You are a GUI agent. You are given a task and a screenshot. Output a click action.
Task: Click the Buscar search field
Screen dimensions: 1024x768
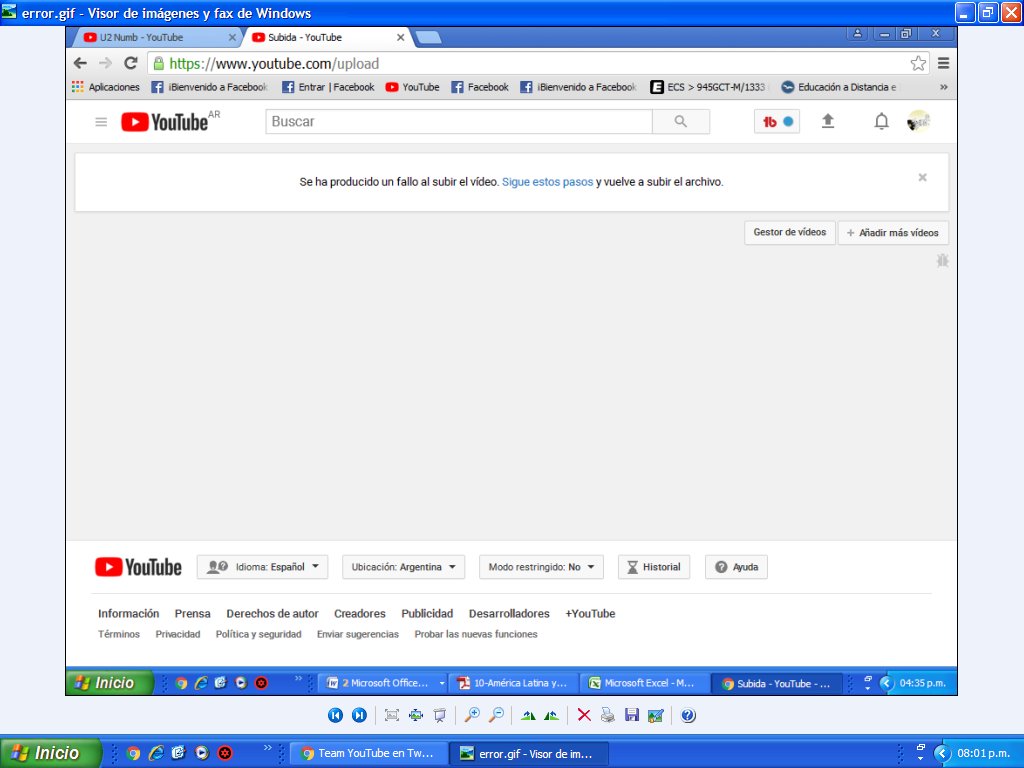click(x=459, y=121)
